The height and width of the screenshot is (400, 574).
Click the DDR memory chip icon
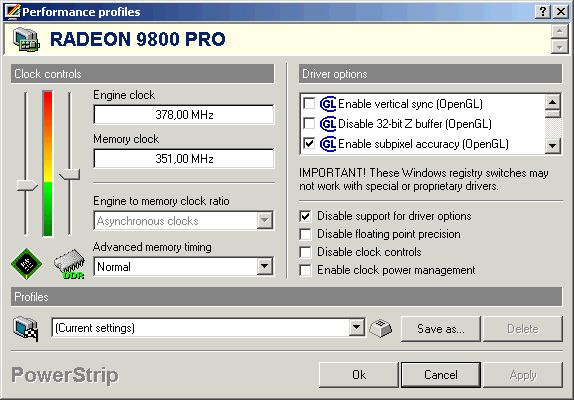coord(69,264)
